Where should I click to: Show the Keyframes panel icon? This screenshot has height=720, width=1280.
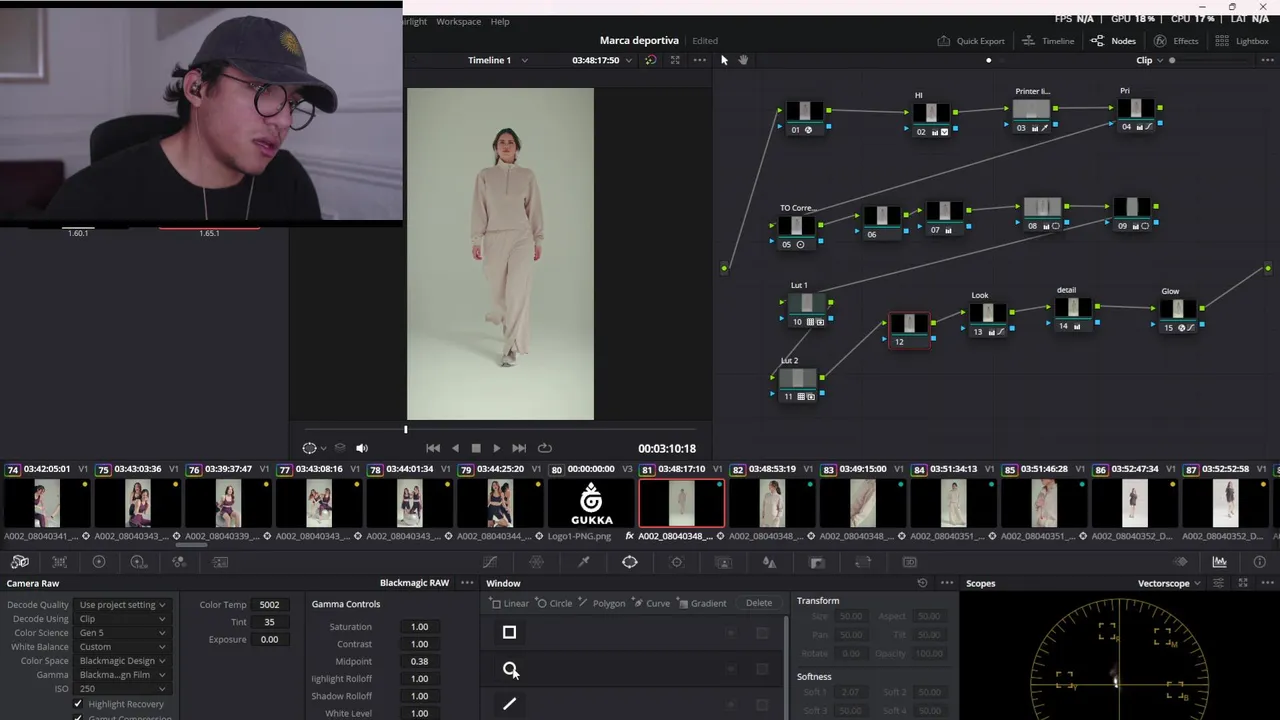pyautogui.click(x=1180, y=562)
